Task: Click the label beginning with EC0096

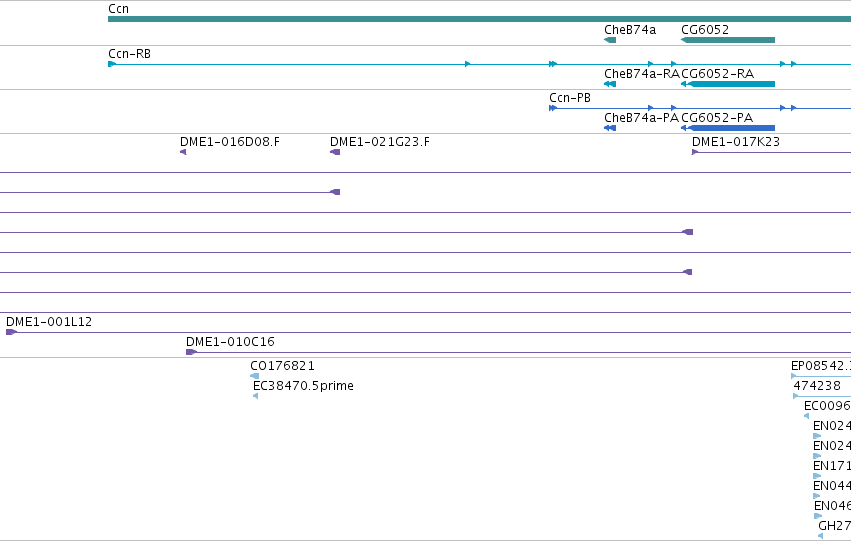Action: point(827,406)
